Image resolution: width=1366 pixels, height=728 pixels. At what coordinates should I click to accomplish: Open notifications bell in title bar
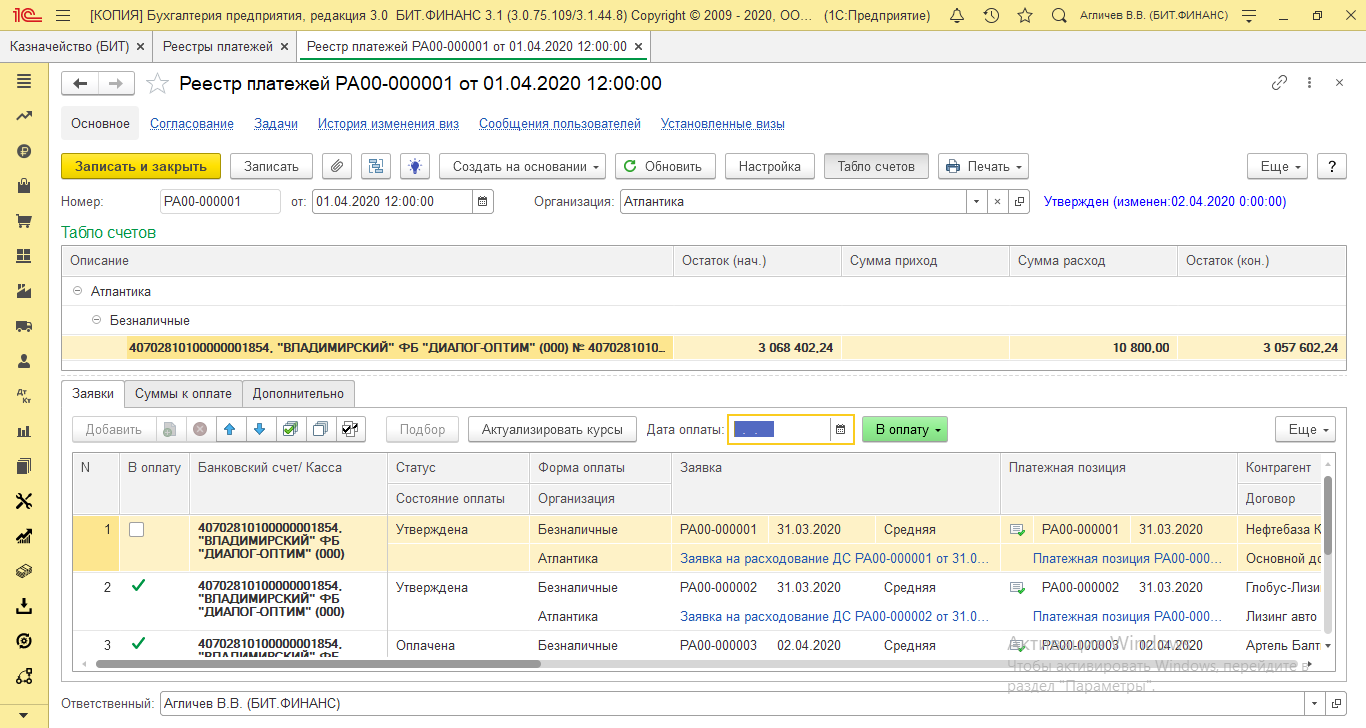click(957, 16)
